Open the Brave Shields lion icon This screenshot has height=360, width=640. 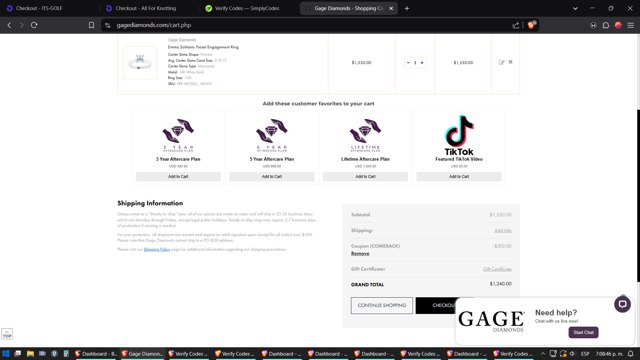coord(531,25)
